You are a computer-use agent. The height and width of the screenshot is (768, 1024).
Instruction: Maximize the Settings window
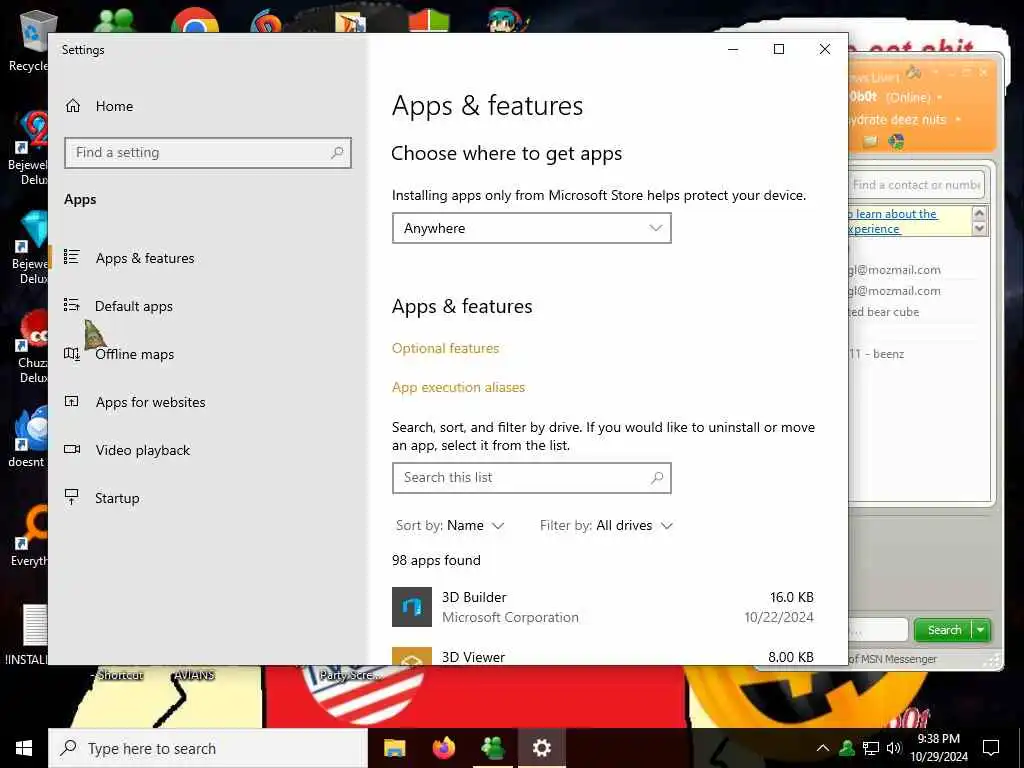tap(778, 50)
